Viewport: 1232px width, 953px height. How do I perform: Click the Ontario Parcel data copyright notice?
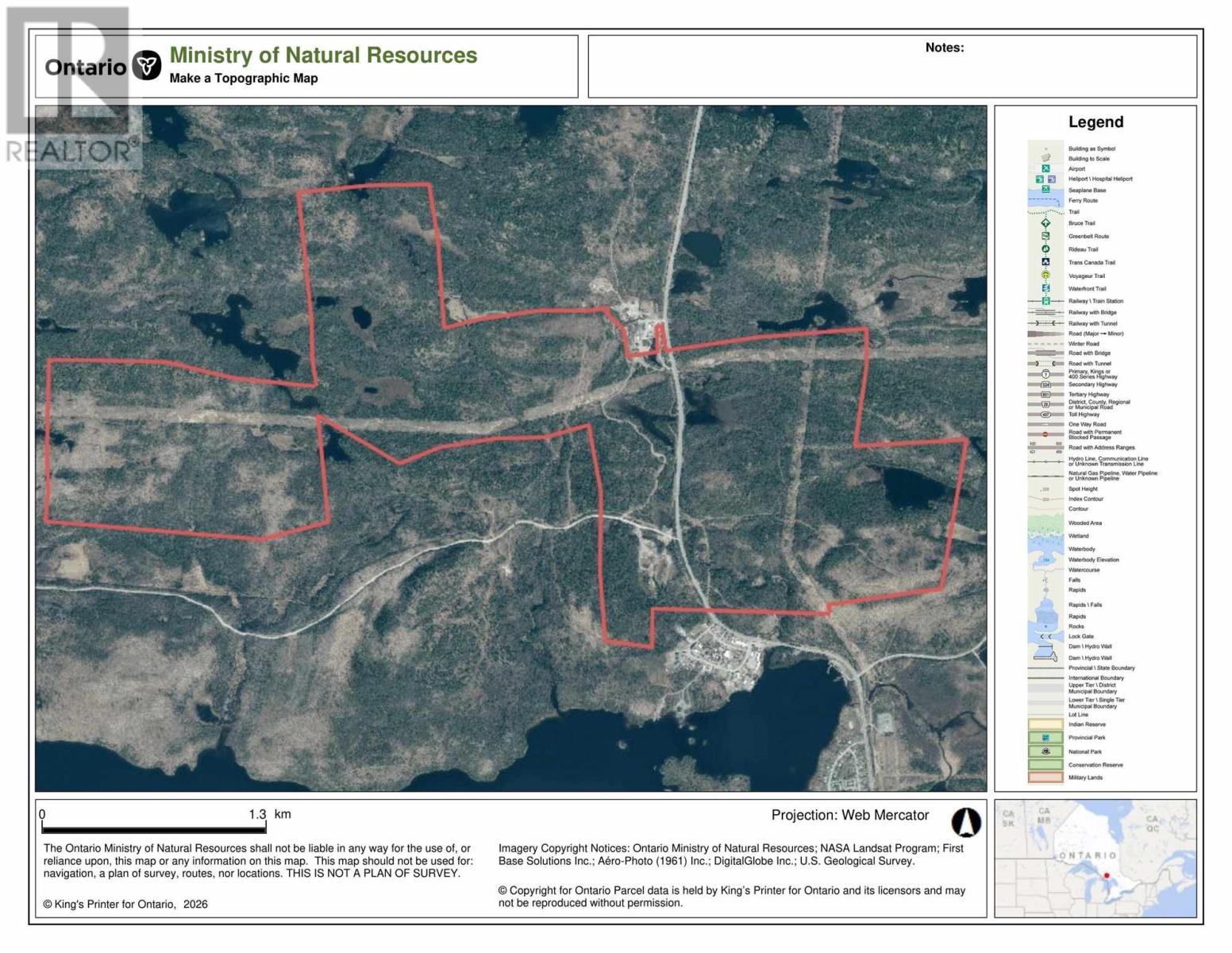coord(732,897)
